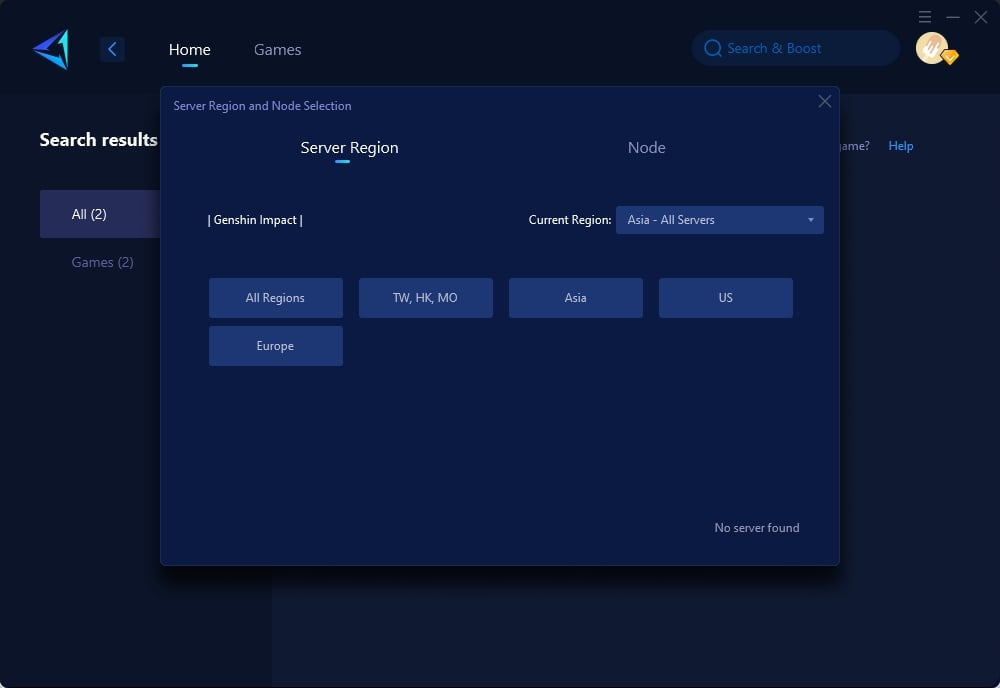Choose the US region button

click(726, 298)
